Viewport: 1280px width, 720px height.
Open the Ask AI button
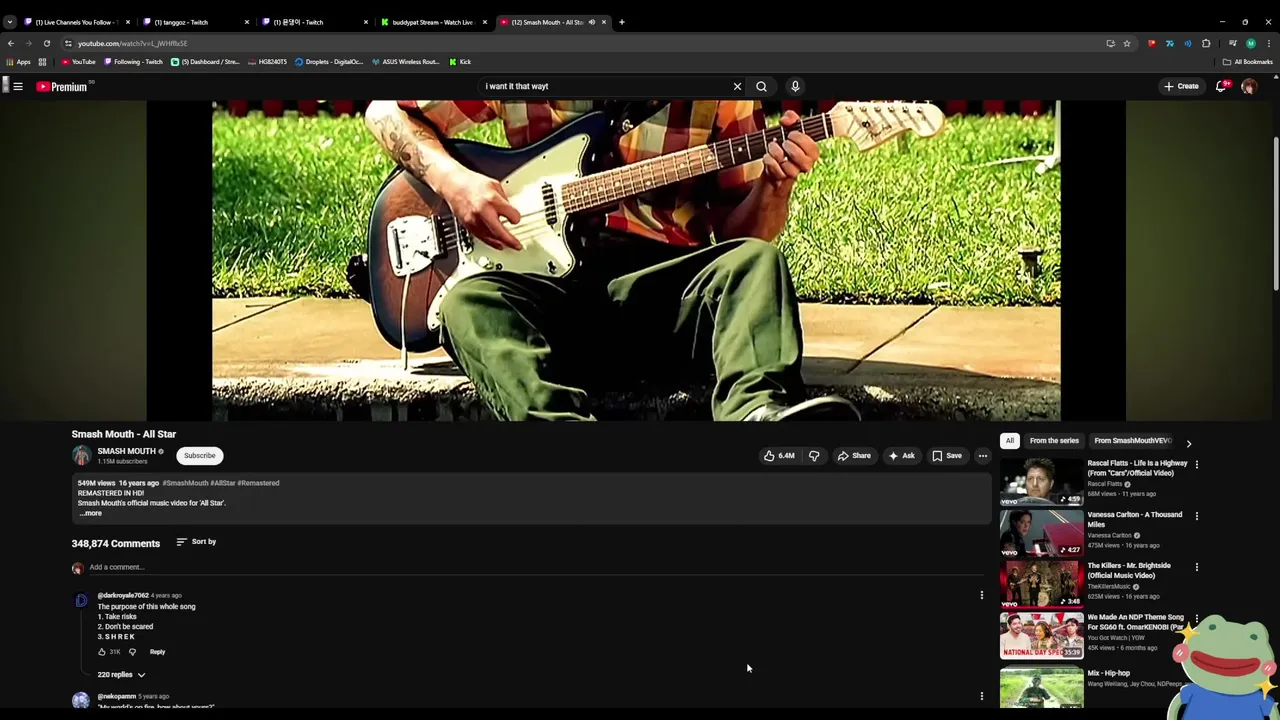(901, 456)
